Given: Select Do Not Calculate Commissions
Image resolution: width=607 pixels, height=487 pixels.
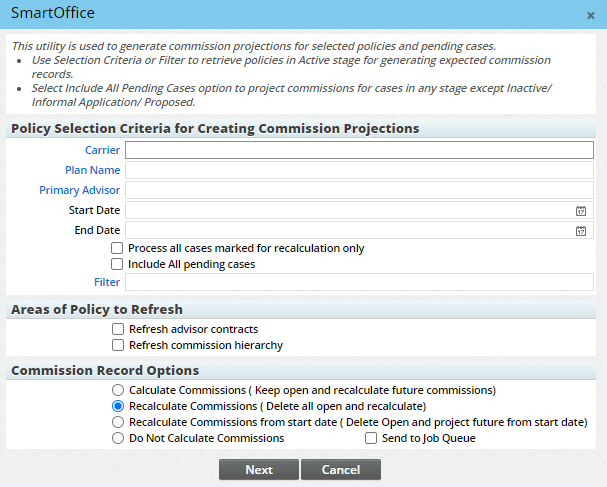Looking at the screenshot, I should point(118,438).
